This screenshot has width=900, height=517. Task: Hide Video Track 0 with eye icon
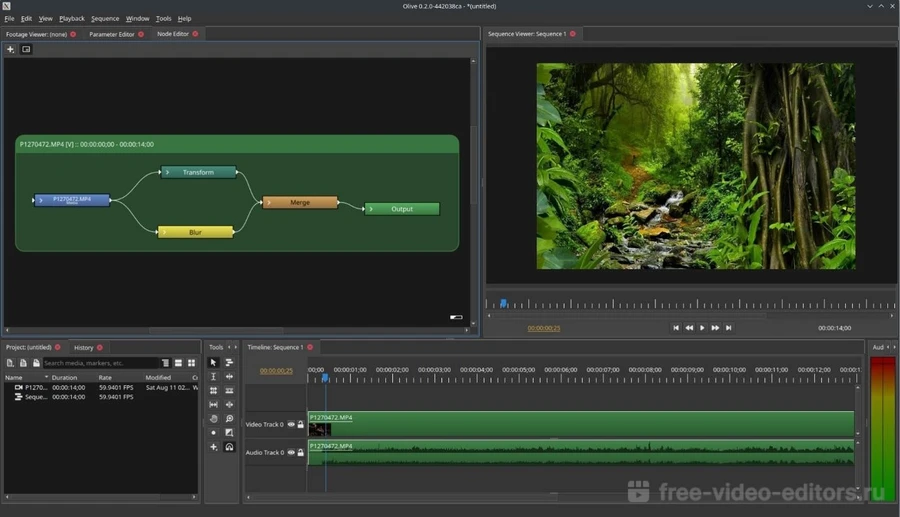291,424
